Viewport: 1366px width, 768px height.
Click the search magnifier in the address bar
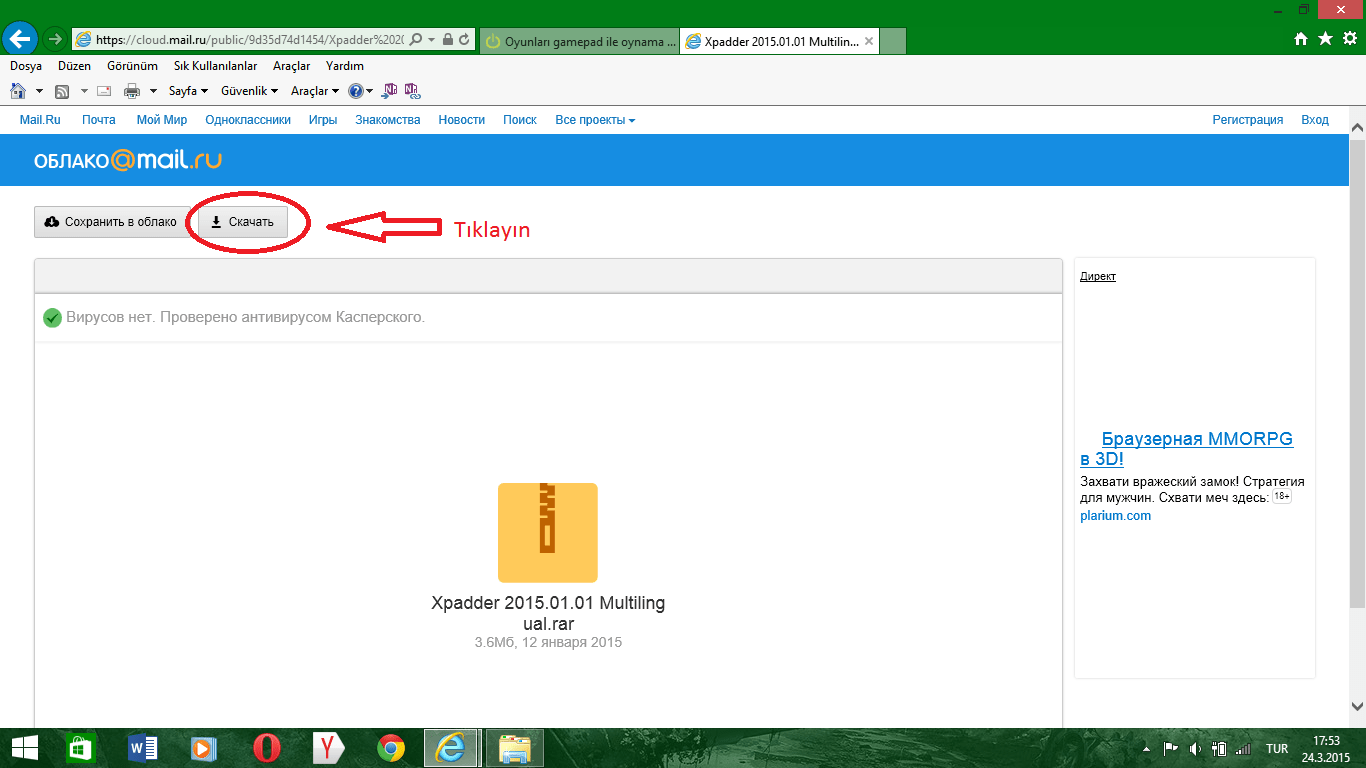click(416, 39)
